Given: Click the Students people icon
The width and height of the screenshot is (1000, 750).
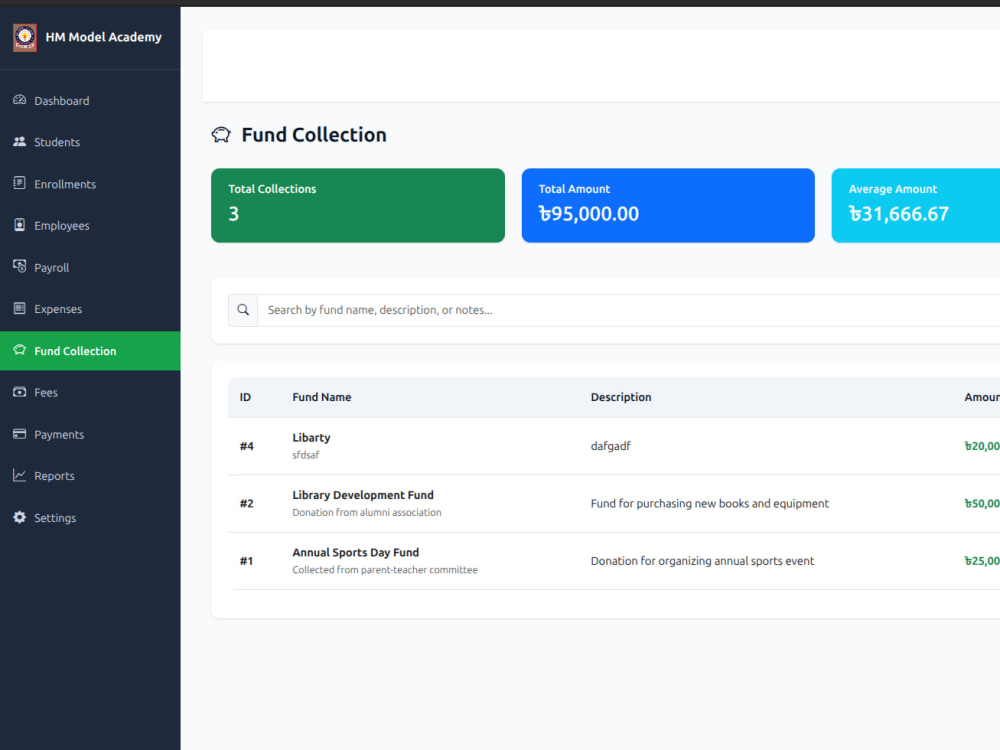Looking at the screenshot, I should click(20, 142).
